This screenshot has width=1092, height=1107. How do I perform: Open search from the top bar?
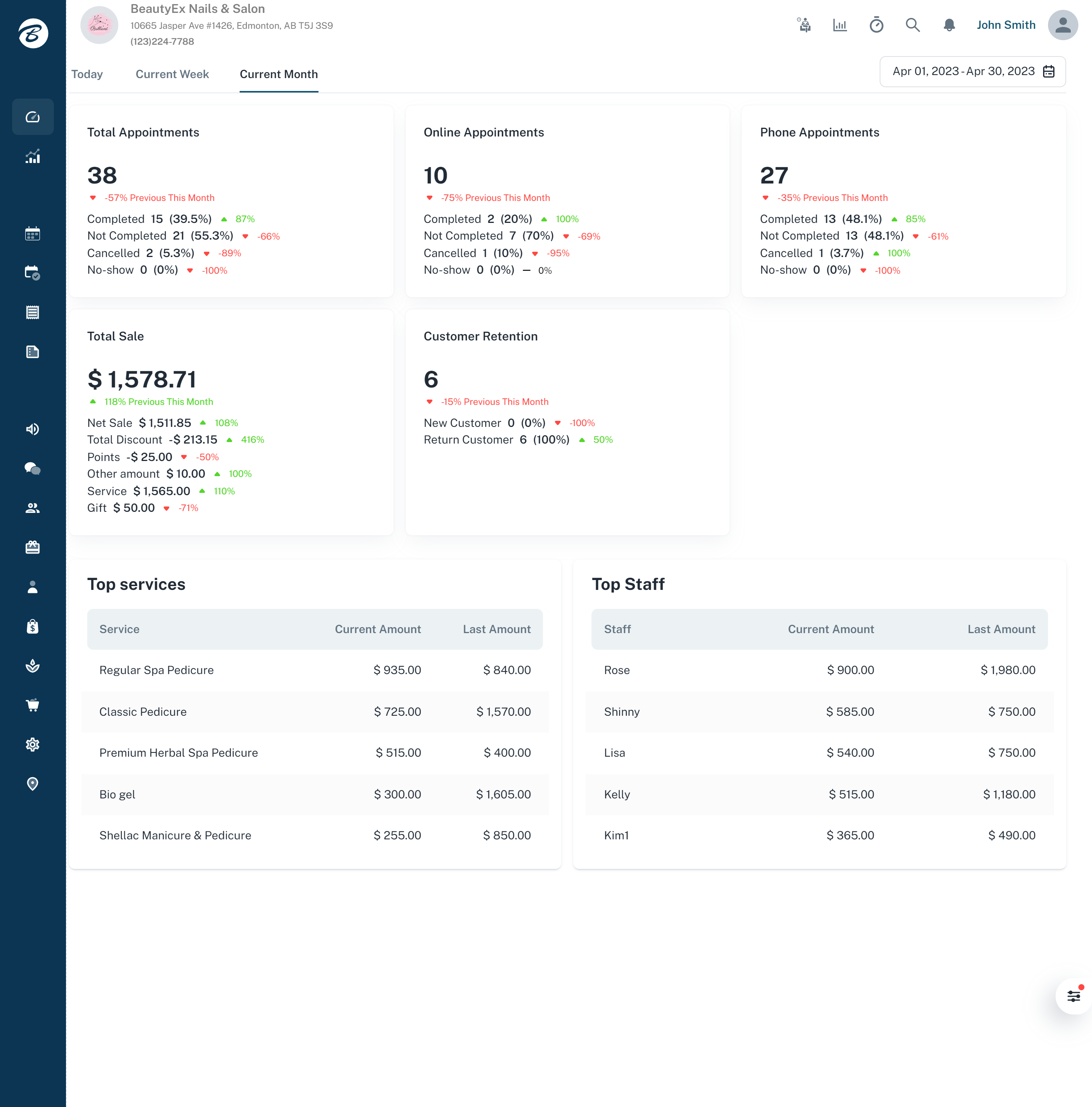tap(913, 25)
